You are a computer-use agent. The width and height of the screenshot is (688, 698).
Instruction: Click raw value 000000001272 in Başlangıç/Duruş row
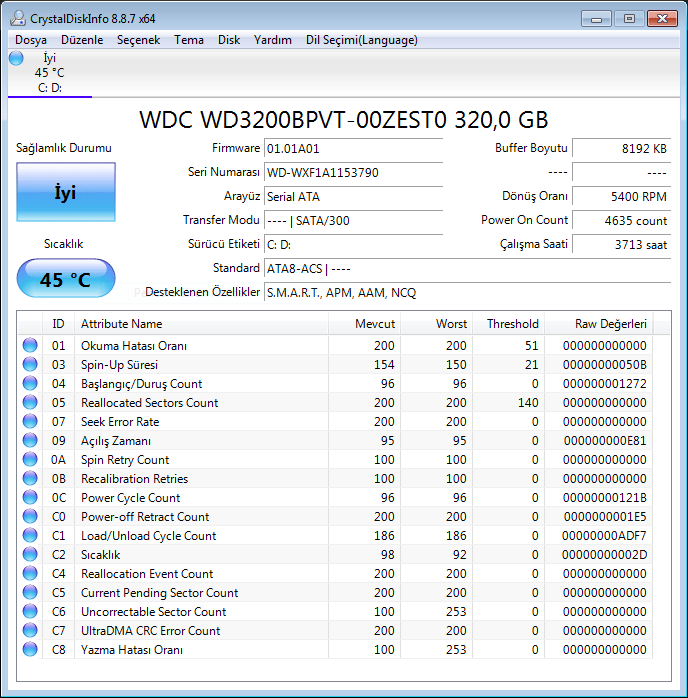coord(604,384)
